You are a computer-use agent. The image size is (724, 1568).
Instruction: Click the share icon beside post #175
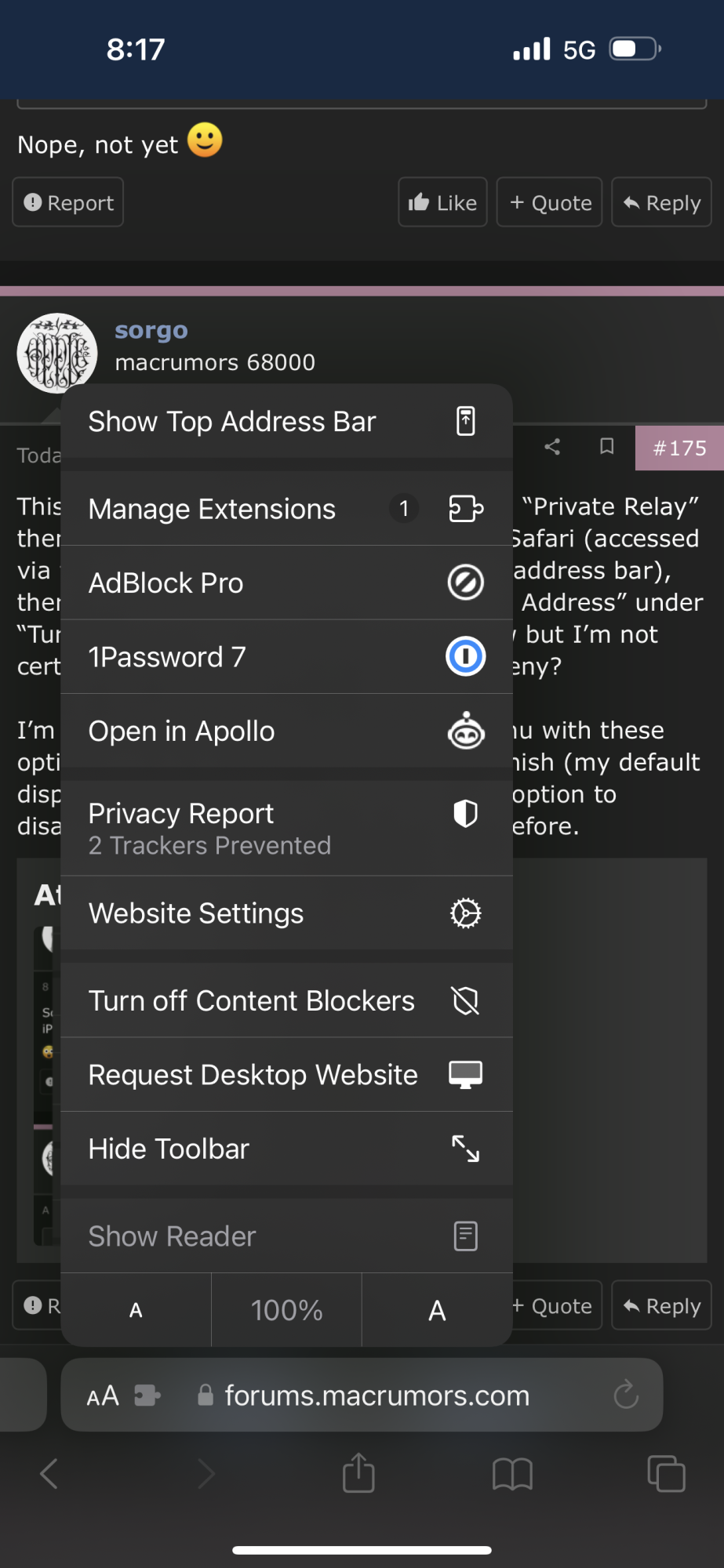552,447
